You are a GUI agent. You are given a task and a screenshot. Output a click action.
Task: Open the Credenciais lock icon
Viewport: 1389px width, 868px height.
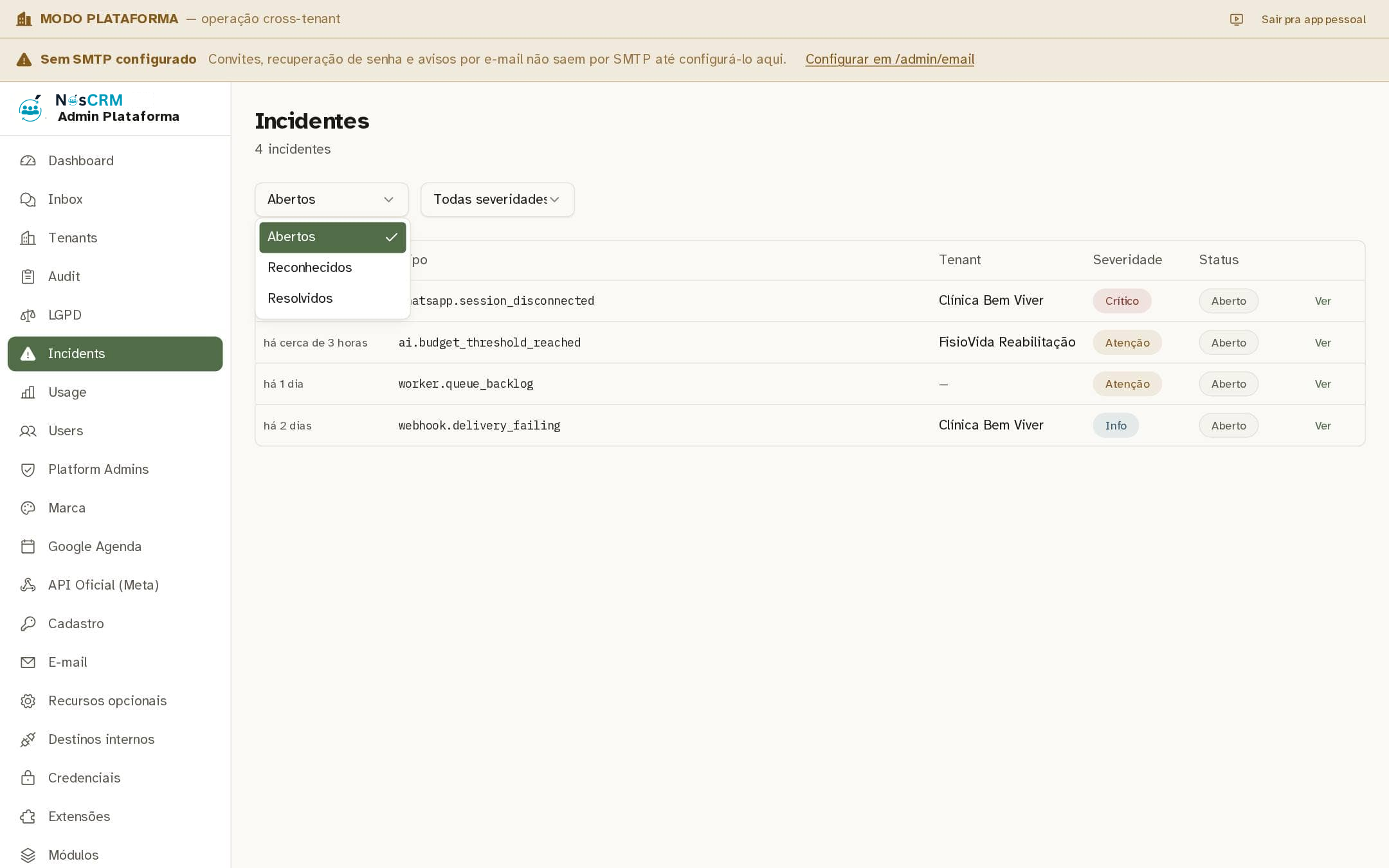28,778
